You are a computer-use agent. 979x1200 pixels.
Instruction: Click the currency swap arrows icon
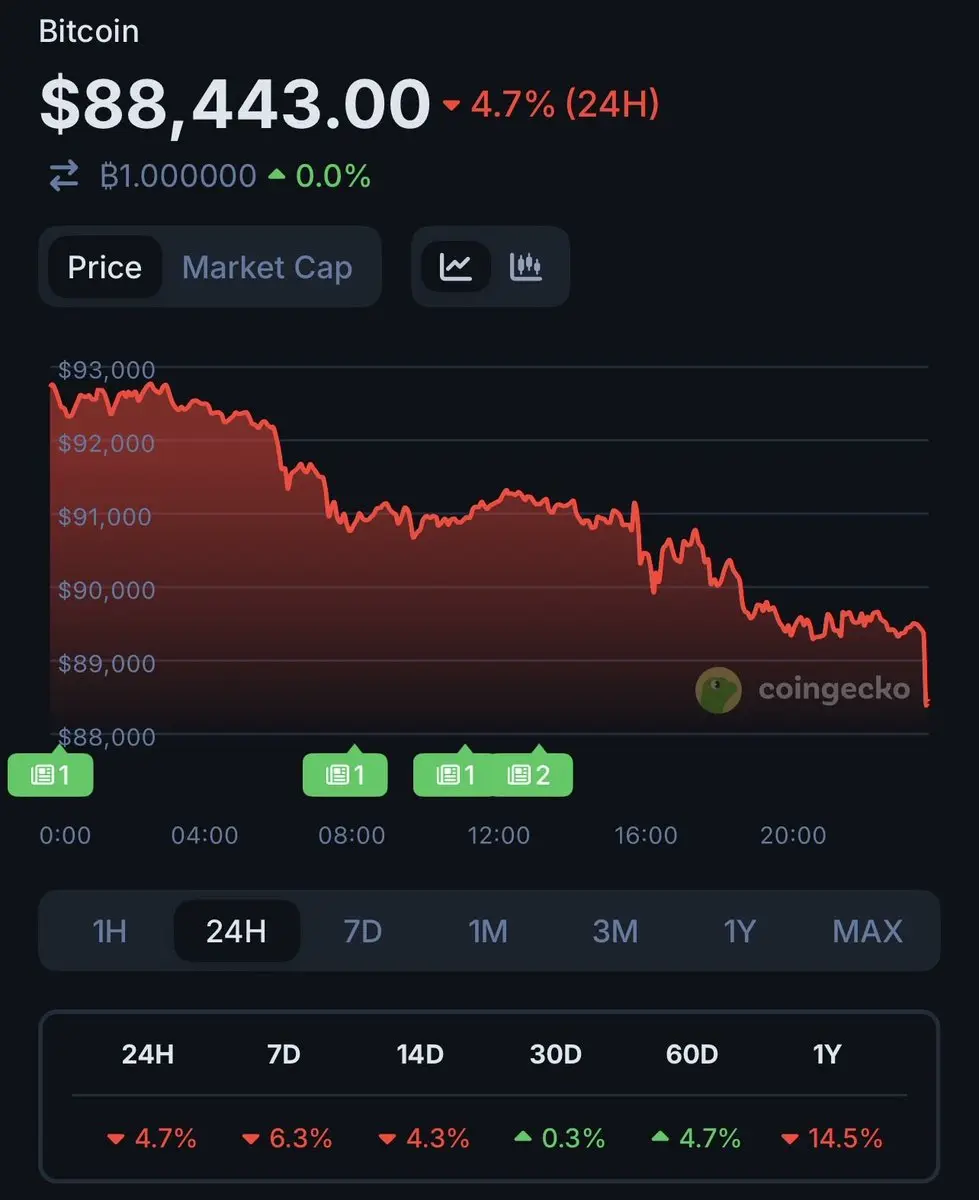tap(64, 177)
